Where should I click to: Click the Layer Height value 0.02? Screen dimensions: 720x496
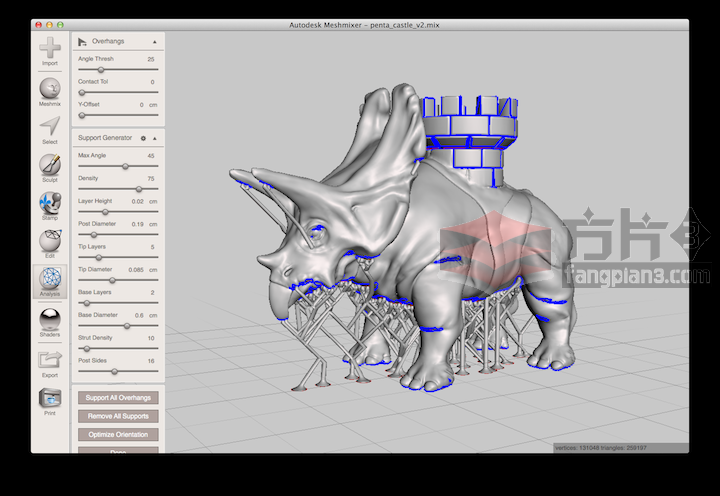(137, 201)
